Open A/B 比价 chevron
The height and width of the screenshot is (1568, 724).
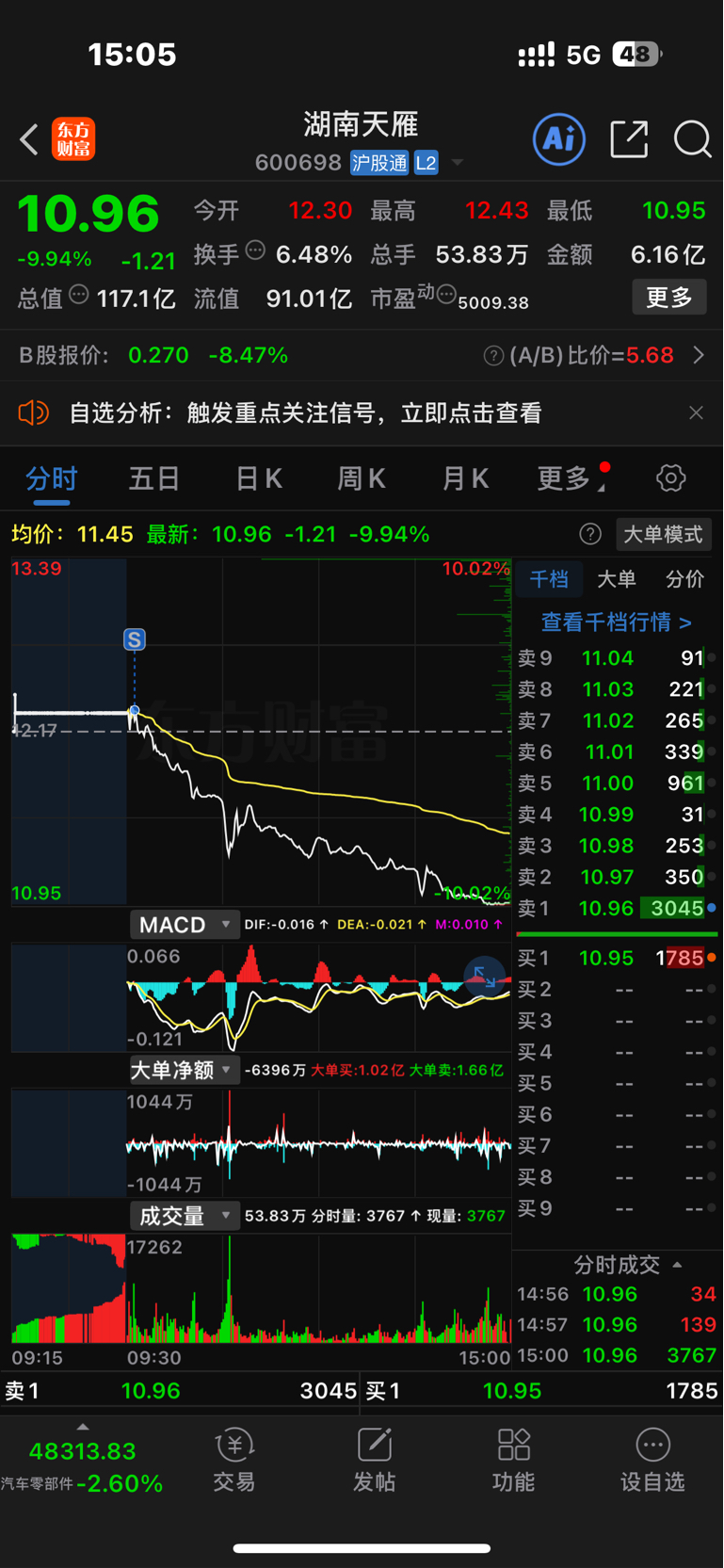pos(699,355)
